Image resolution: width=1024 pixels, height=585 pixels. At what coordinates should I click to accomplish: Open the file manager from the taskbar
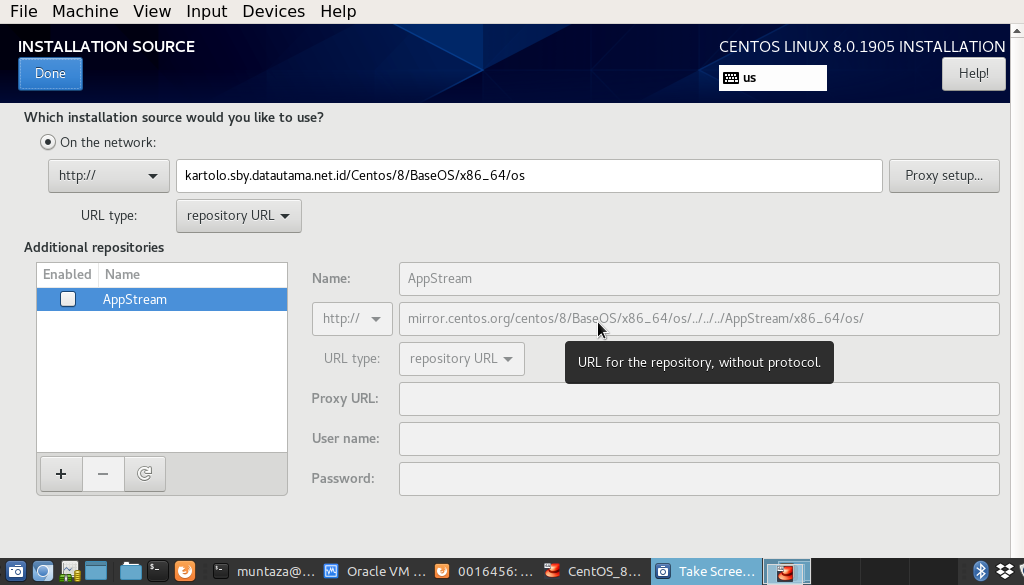(x=130, y=571)
